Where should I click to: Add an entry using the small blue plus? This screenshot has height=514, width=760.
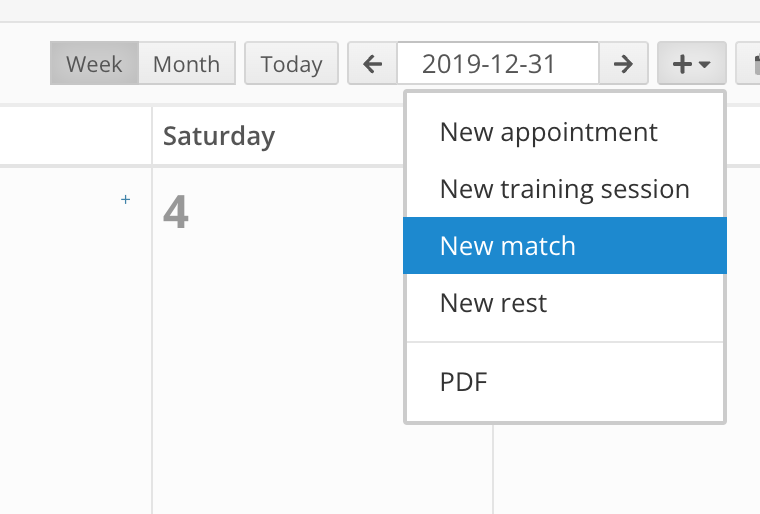[x=126, y=199]
